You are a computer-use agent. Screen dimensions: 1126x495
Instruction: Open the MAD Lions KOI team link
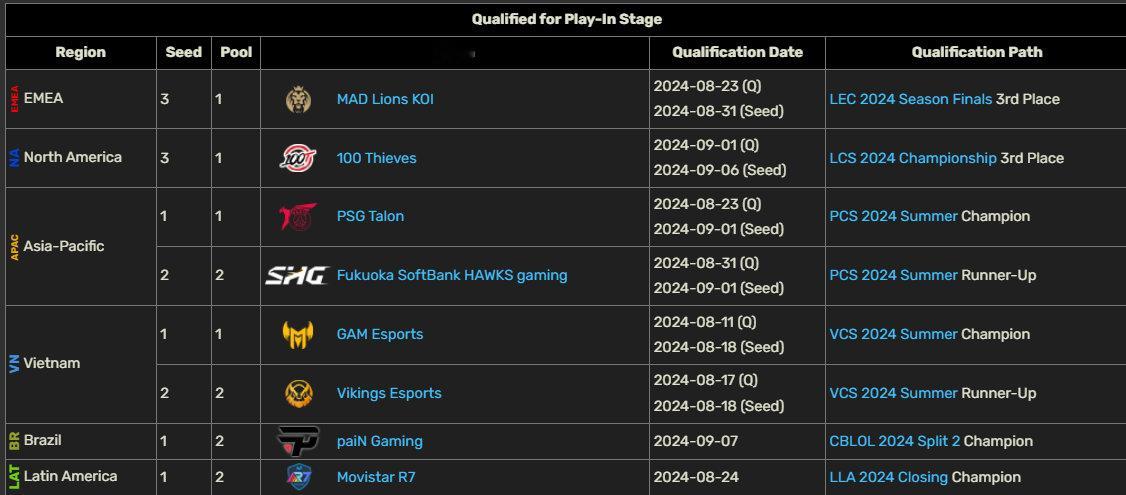pyautogui.click(x=385, y=99)
